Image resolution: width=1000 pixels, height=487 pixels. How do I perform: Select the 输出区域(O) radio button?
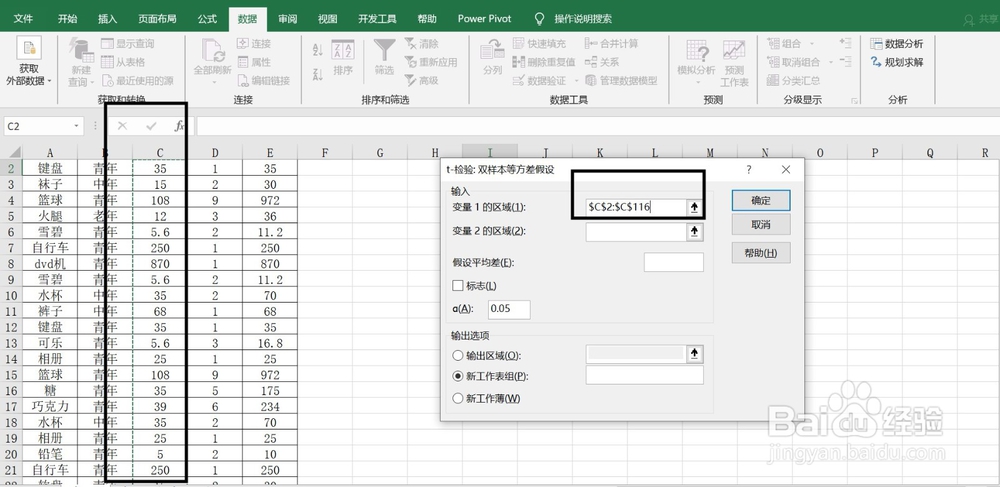[x=457, y=356]
